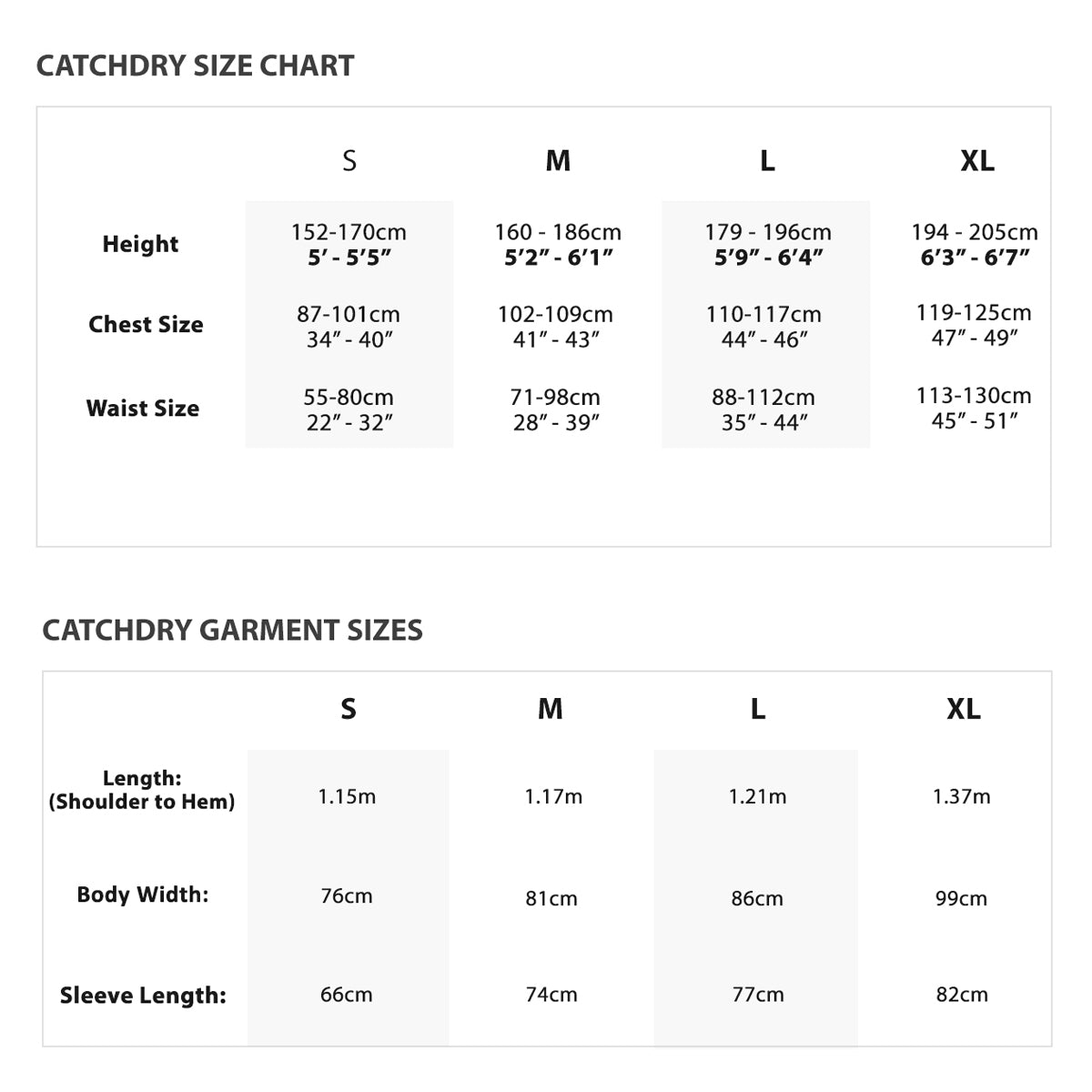Click the 76cm body width value
This screenshot has width=1092, height=1092.
pos(347,896)
